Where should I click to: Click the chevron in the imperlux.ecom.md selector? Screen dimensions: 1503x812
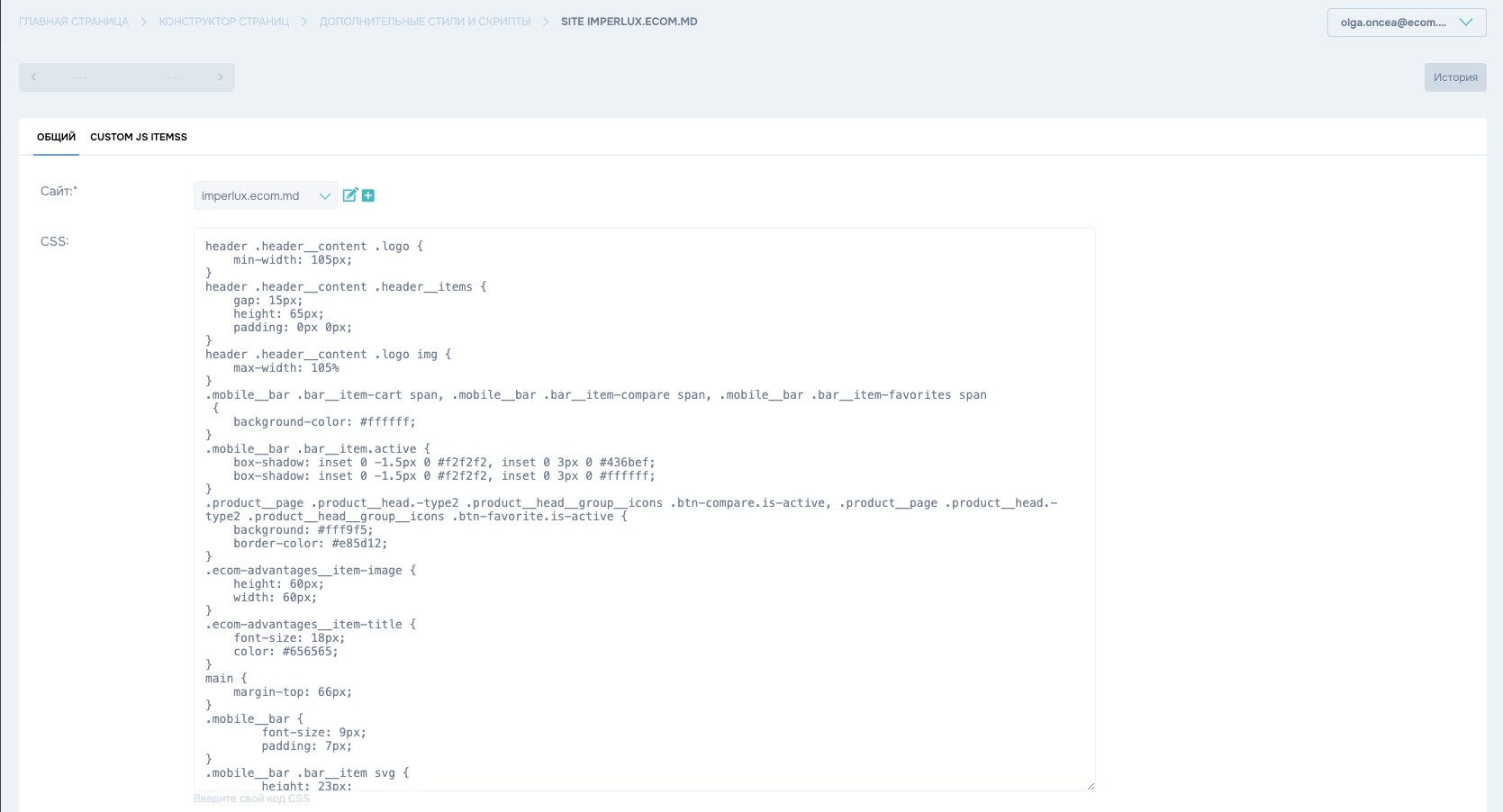click(324, 196)
